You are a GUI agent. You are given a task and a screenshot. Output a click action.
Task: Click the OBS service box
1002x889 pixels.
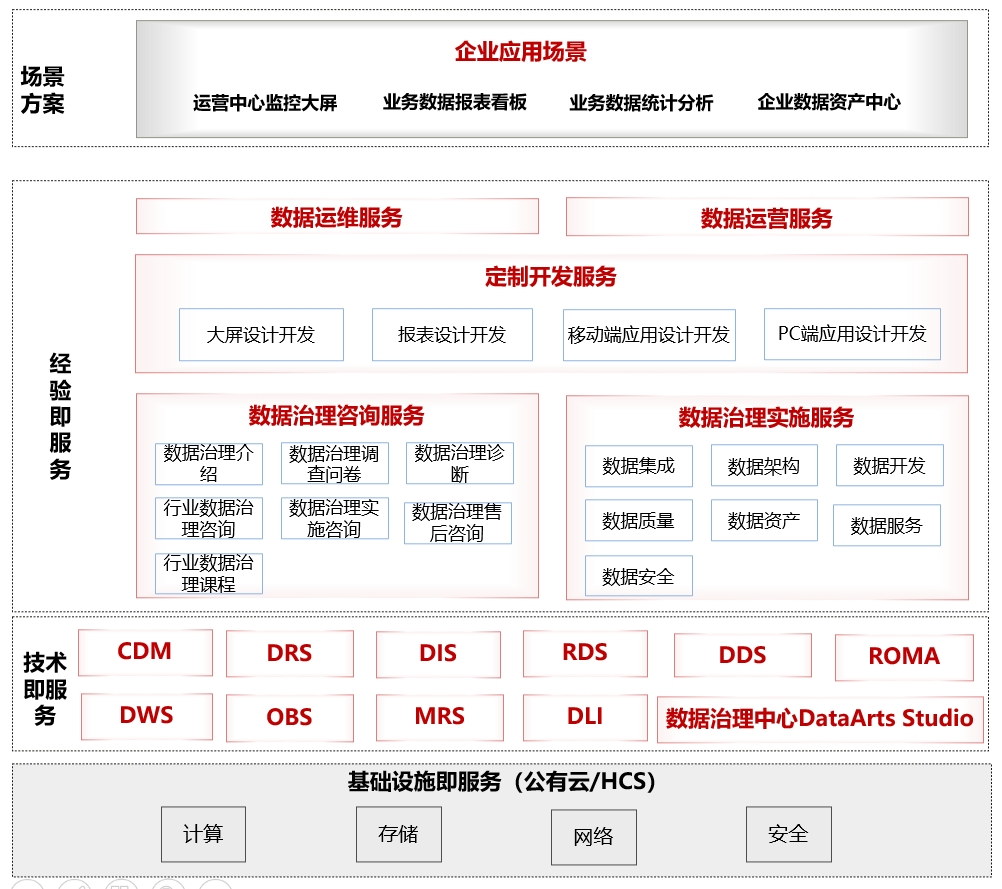(x=290, y=718)
